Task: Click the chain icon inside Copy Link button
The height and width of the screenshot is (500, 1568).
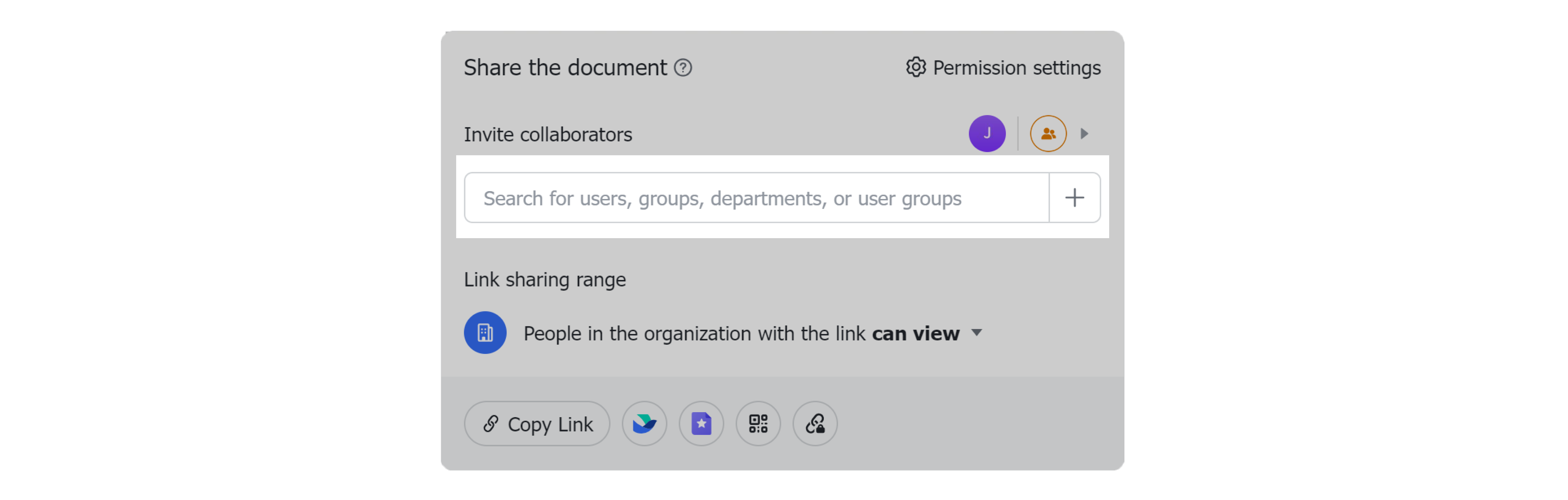Action: pos(491,424)
